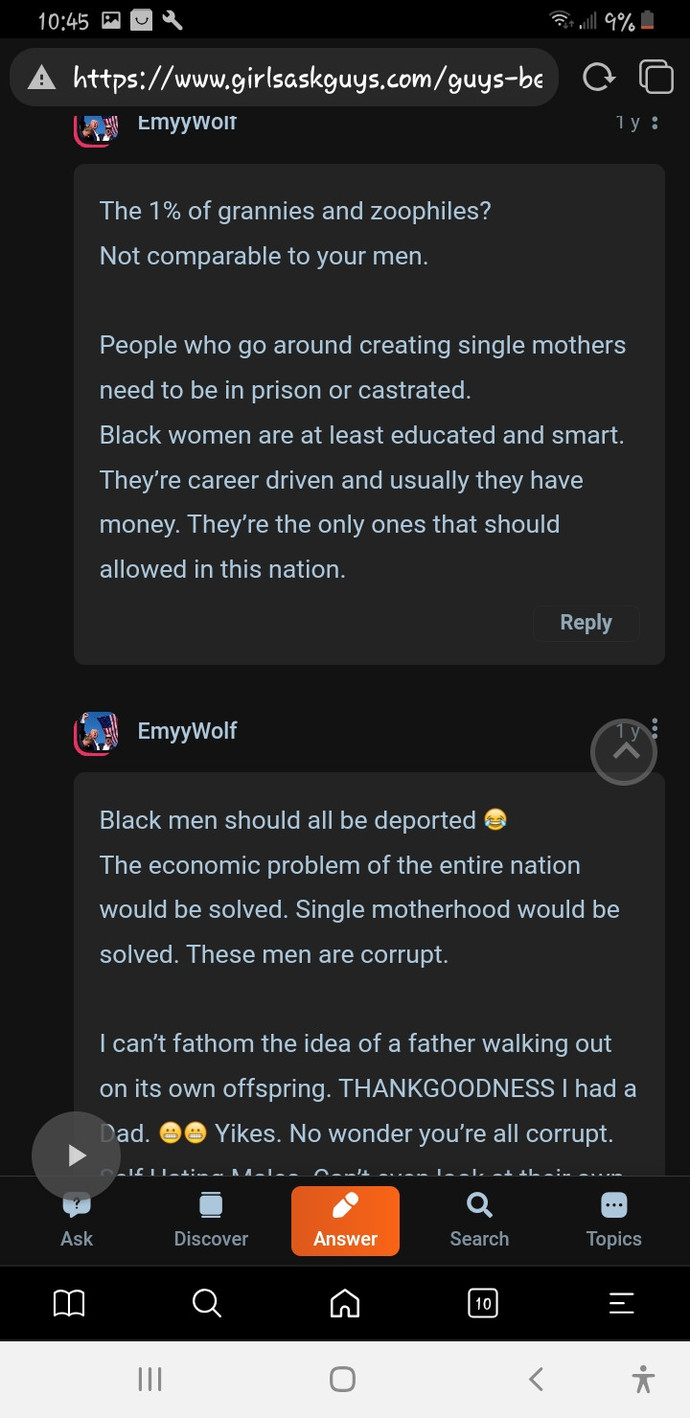The height and width of the screenshot is (1418, 690).
Task: Reload the page with refresh icon
Action: pos(598,77)
